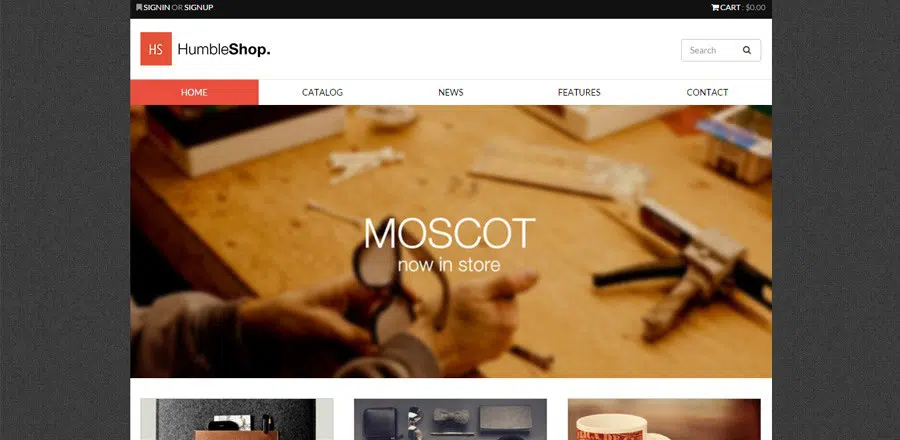
Task: Click the shopping cart icon
Action: click(x=715, y=7)
